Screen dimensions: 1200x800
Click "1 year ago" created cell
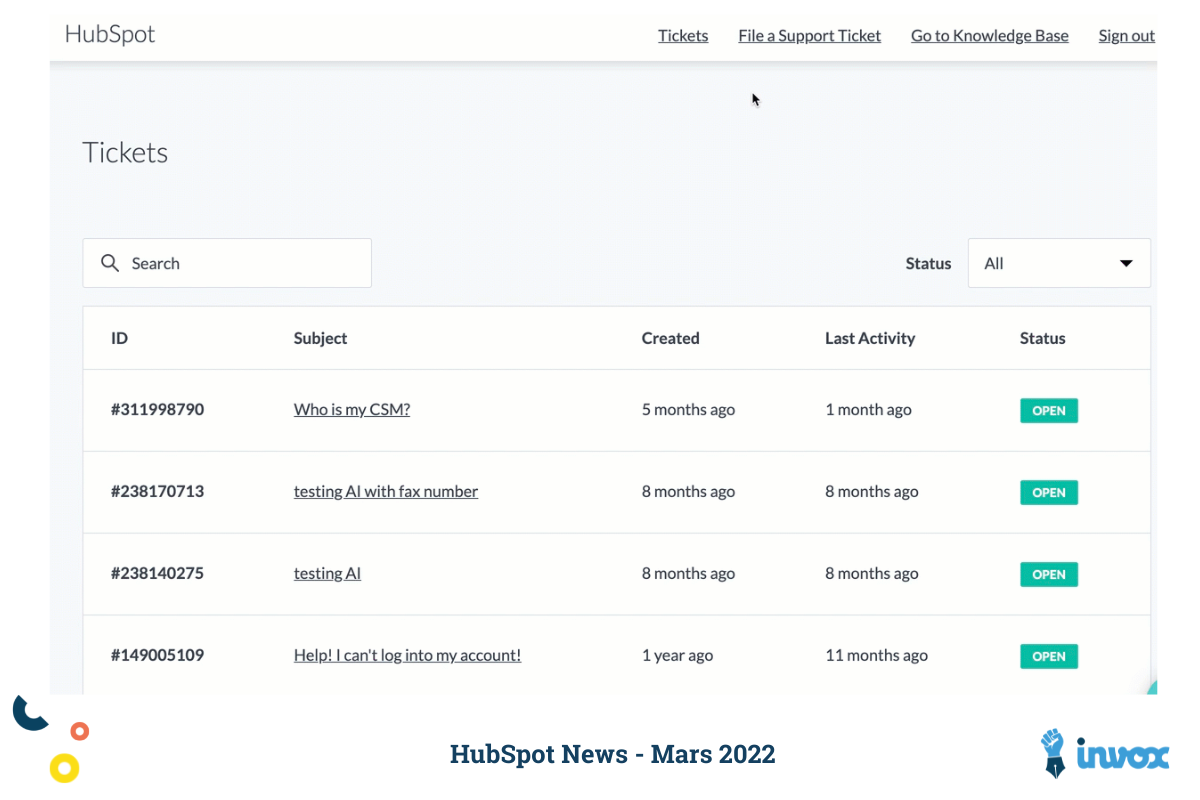677,656
